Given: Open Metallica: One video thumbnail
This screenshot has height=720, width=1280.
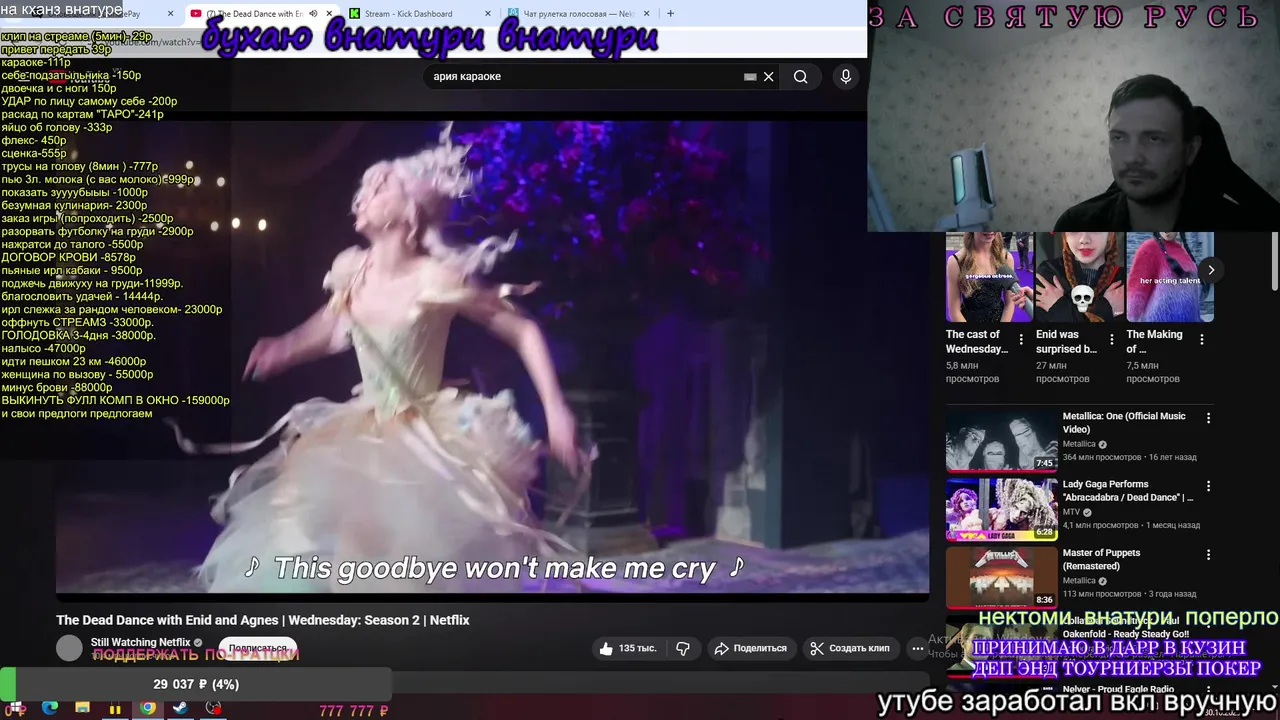Looking at the screenshot, I should (1001, 441).
